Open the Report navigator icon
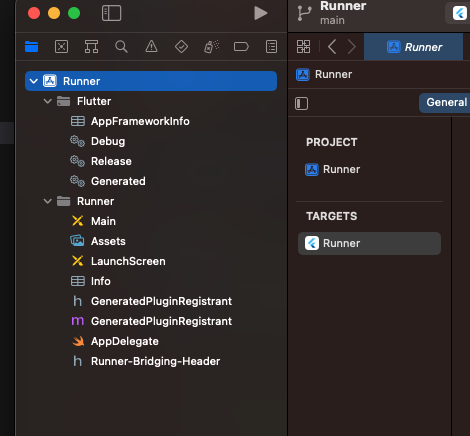 (x=271, y=47)
